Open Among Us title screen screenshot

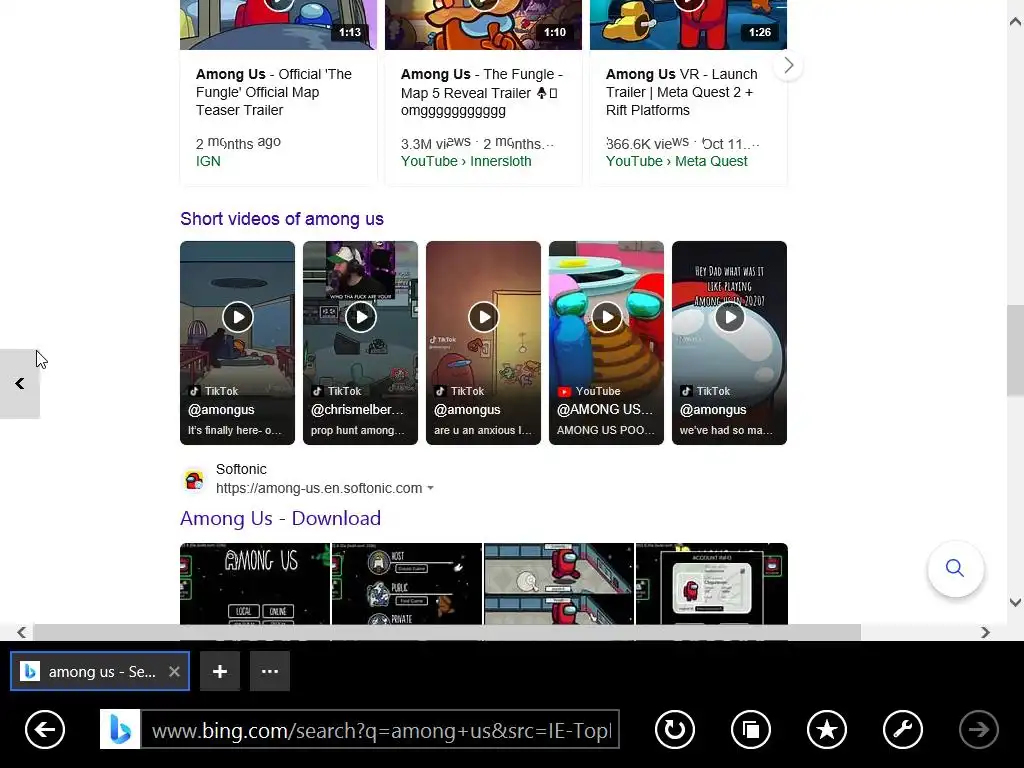coord(255,584)
